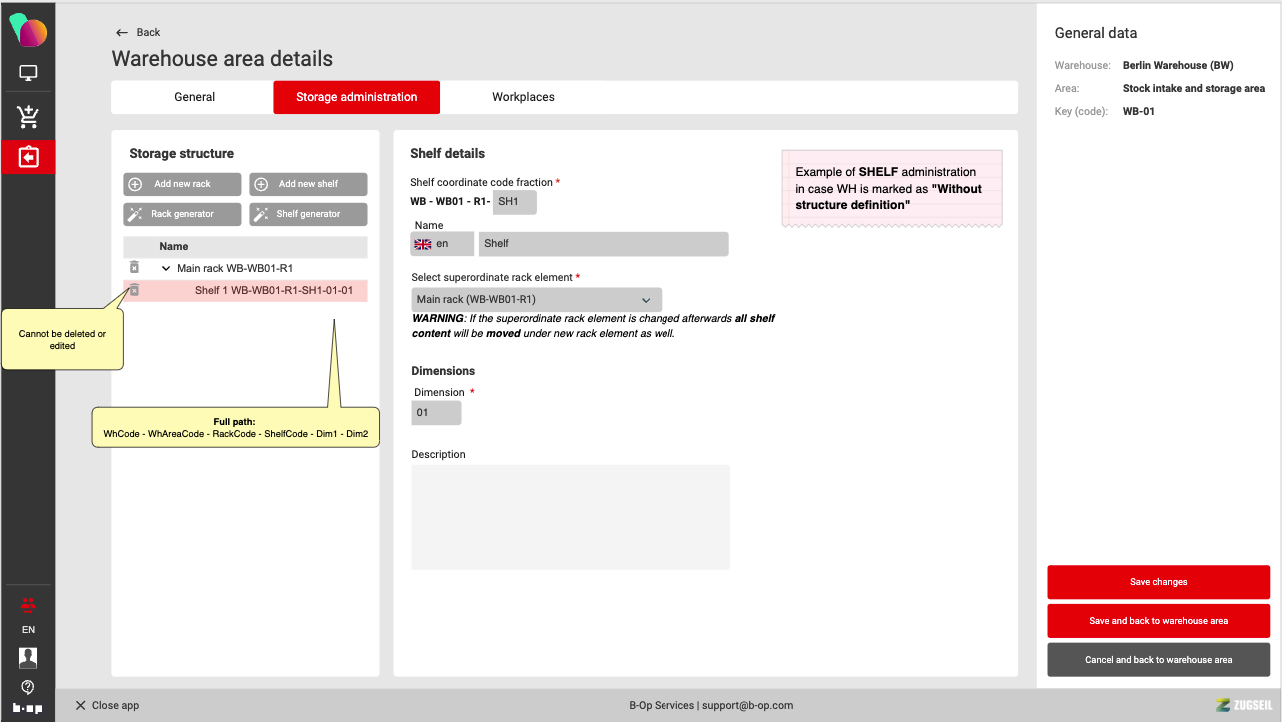Image resolution: width=1282 pixels, height=722 pixels.
Task: Click the red clipboard arrow sidebar icon
Action: point(28,157)
